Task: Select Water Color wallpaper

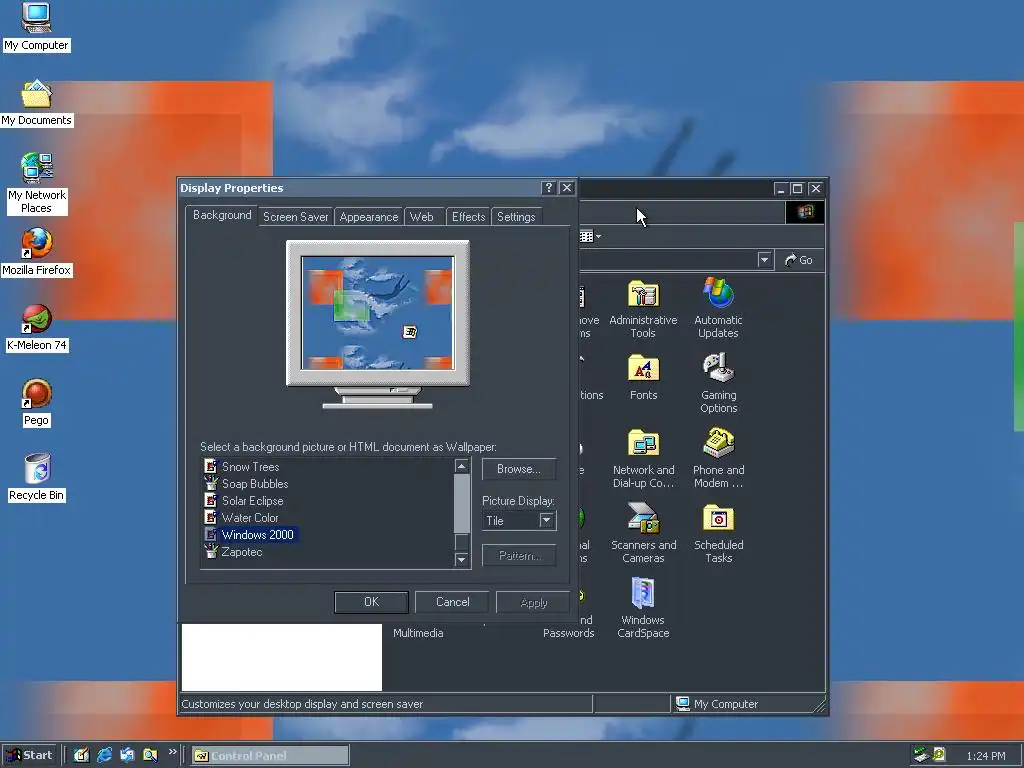Action: 250,518
